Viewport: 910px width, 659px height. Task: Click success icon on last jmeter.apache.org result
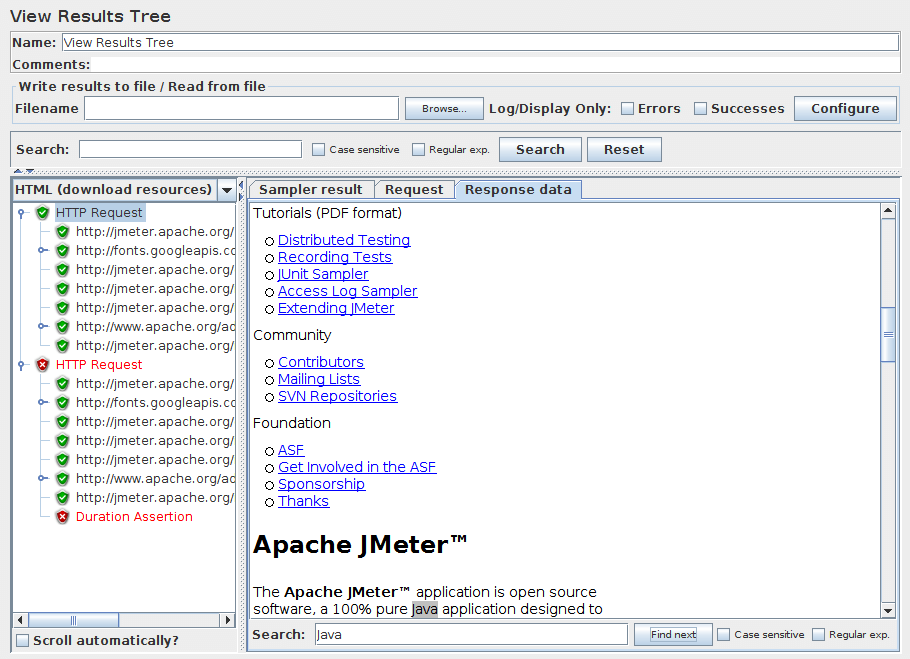point(60,497)
